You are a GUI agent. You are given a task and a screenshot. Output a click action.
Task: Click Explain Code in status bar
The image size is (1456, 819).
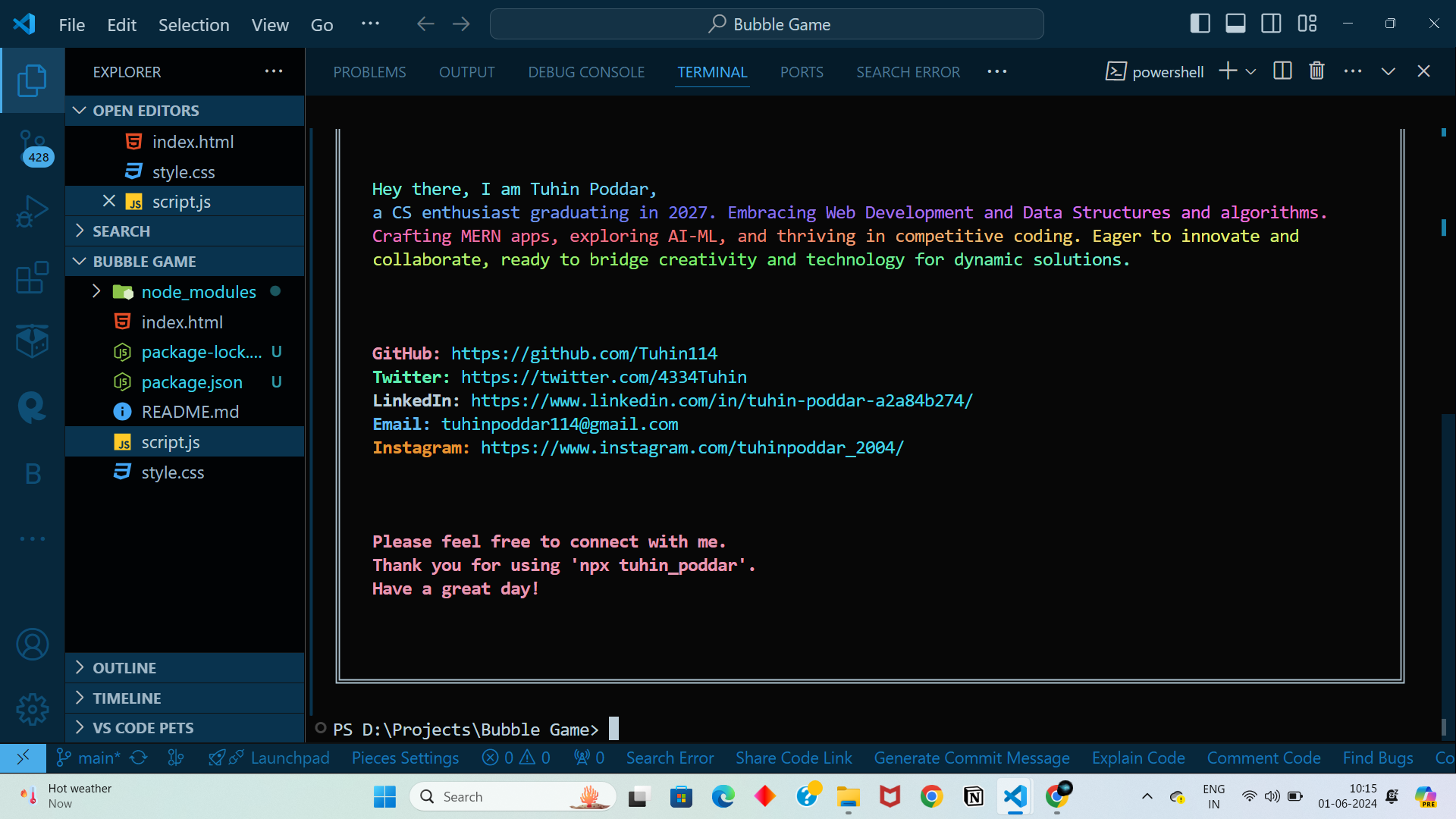[x=1138, y=758]
